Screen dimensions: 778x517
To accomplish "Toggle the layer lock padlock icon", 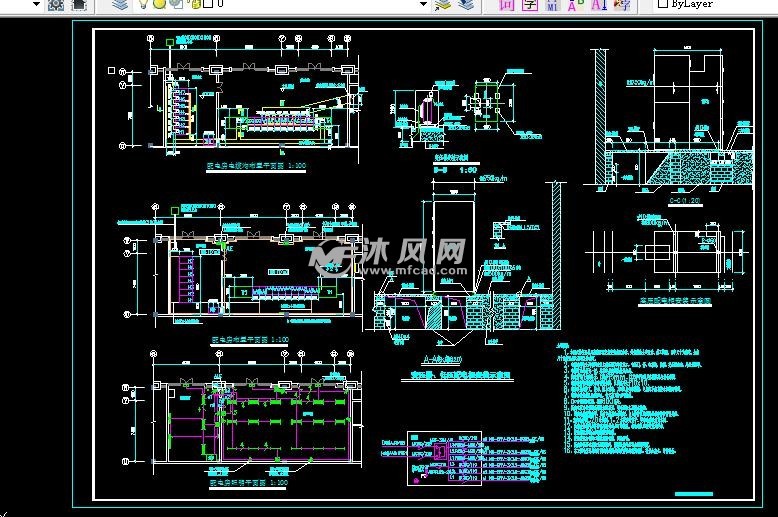I will tap(195, 4).
